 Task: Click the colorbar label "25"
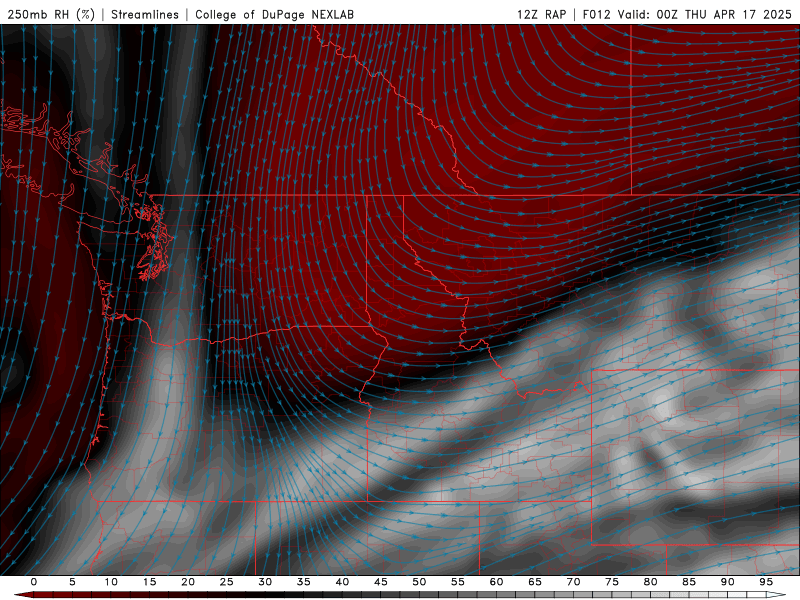(227, 582)
